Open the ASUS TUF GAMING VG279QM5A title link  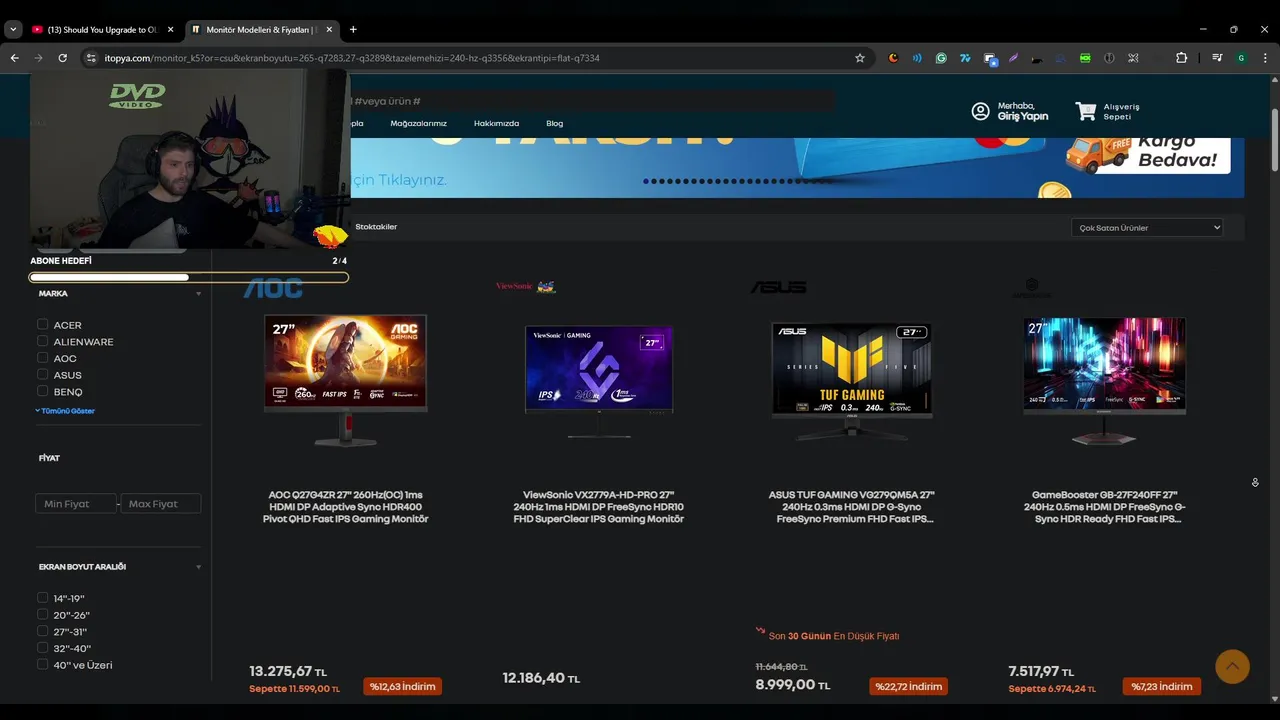pyautogui.click(x=852, y=507)
